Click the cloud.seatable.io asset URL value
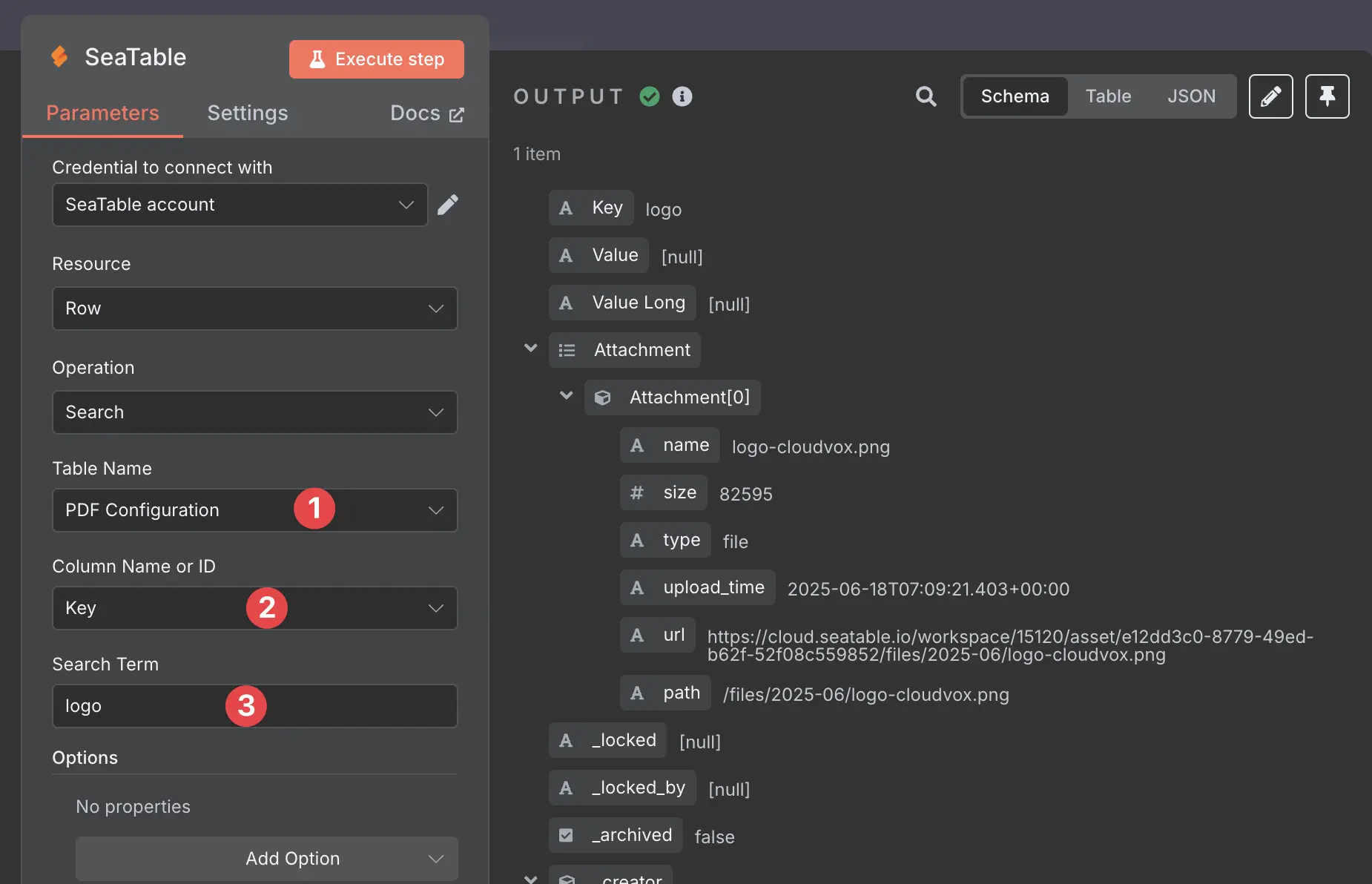The width and height of the screenshot is (1372, 884). (1010, 645)
